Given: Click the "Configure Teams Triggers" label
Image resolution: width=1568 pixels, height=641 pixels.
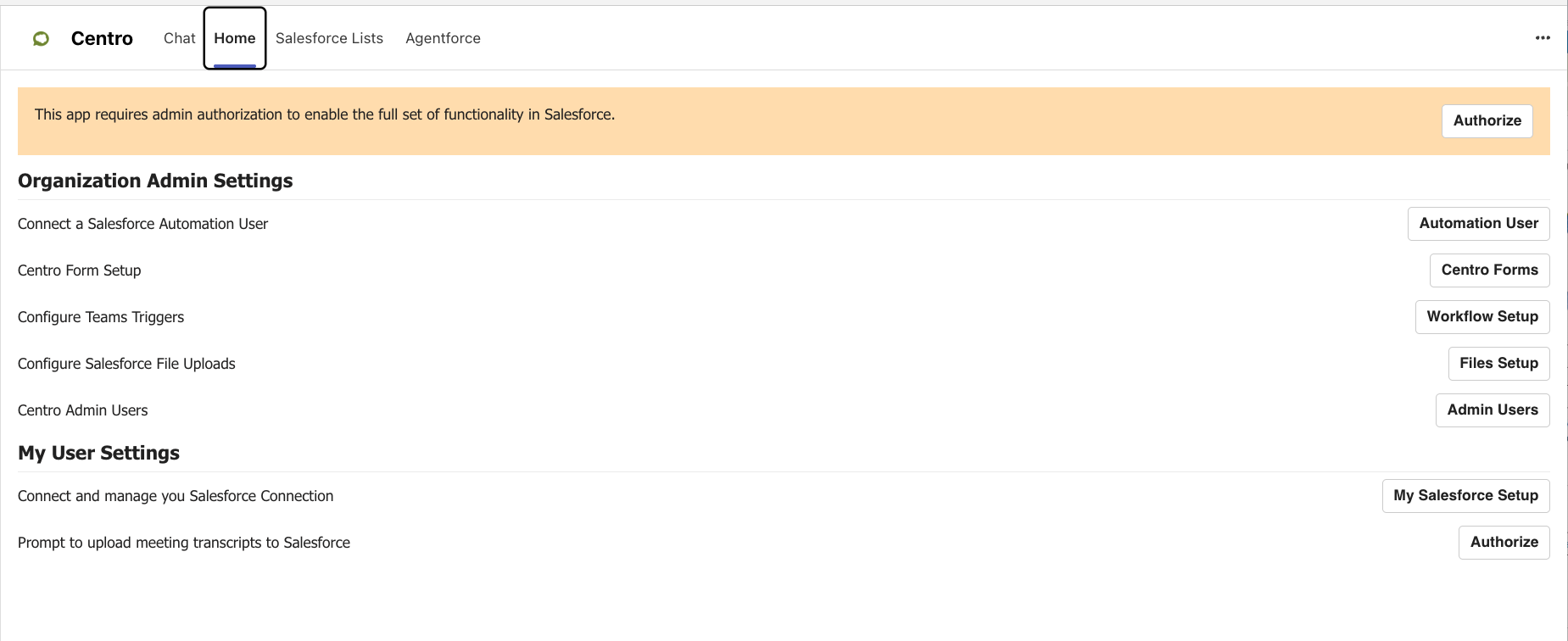Looking at the screenshot, I should pos(101,317).
